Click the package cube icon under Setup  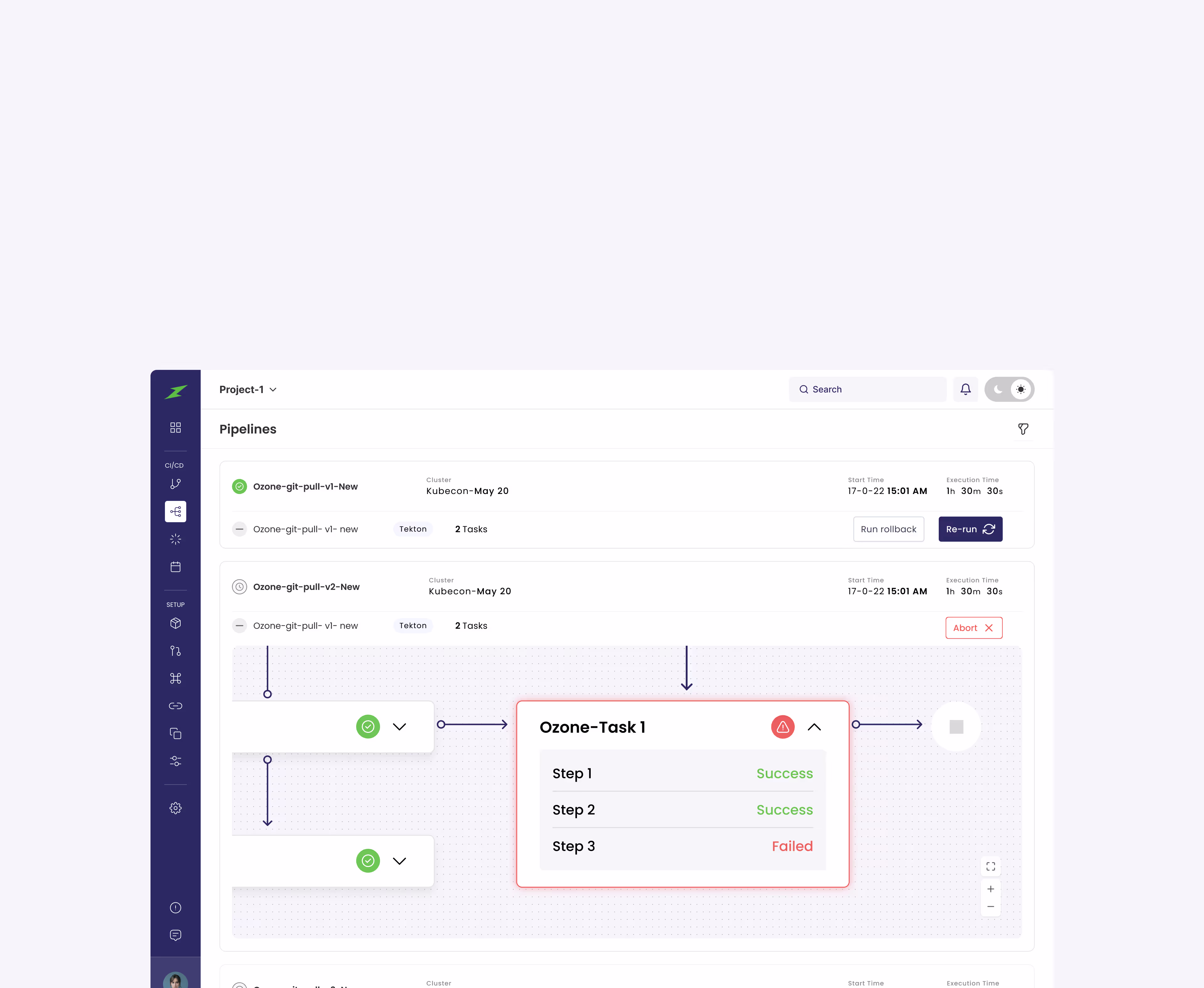[x=175, y=623]
